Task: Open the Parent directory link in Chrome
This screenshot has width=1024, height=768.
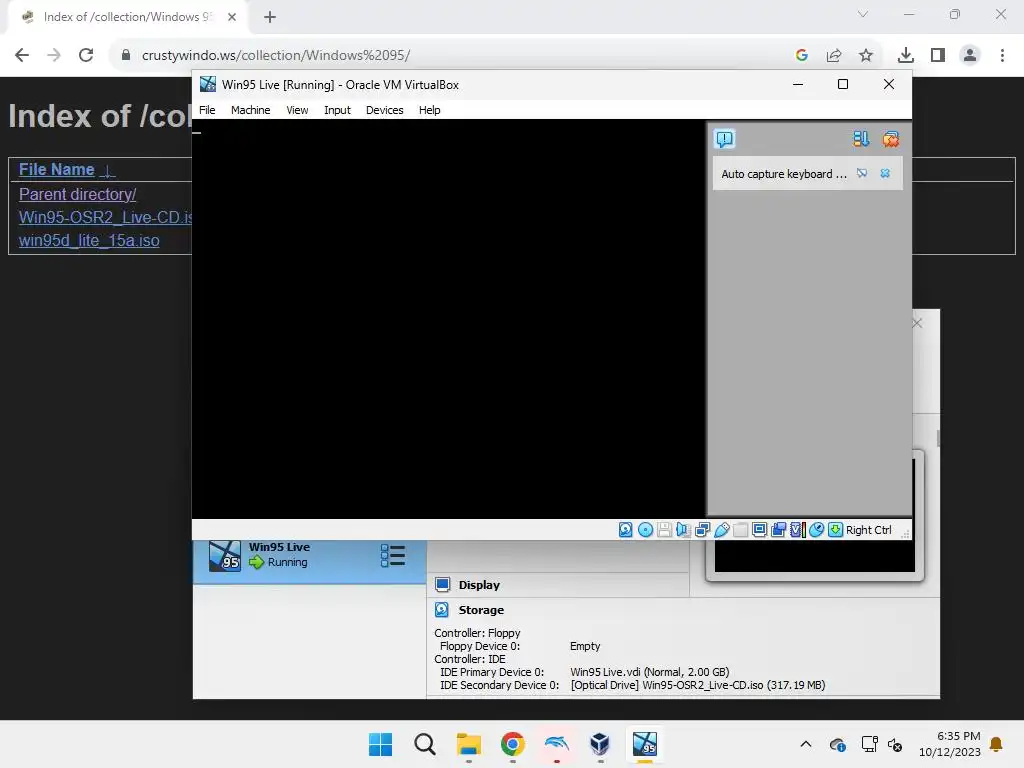Action: pos(77,195)
